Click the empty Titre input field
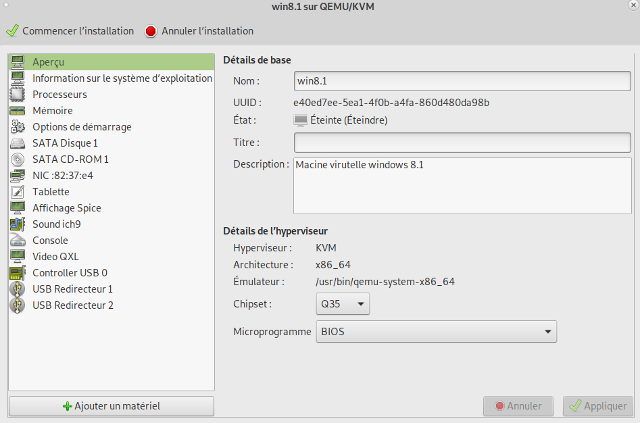Screen dimensions: 640x423 [462, 142]
